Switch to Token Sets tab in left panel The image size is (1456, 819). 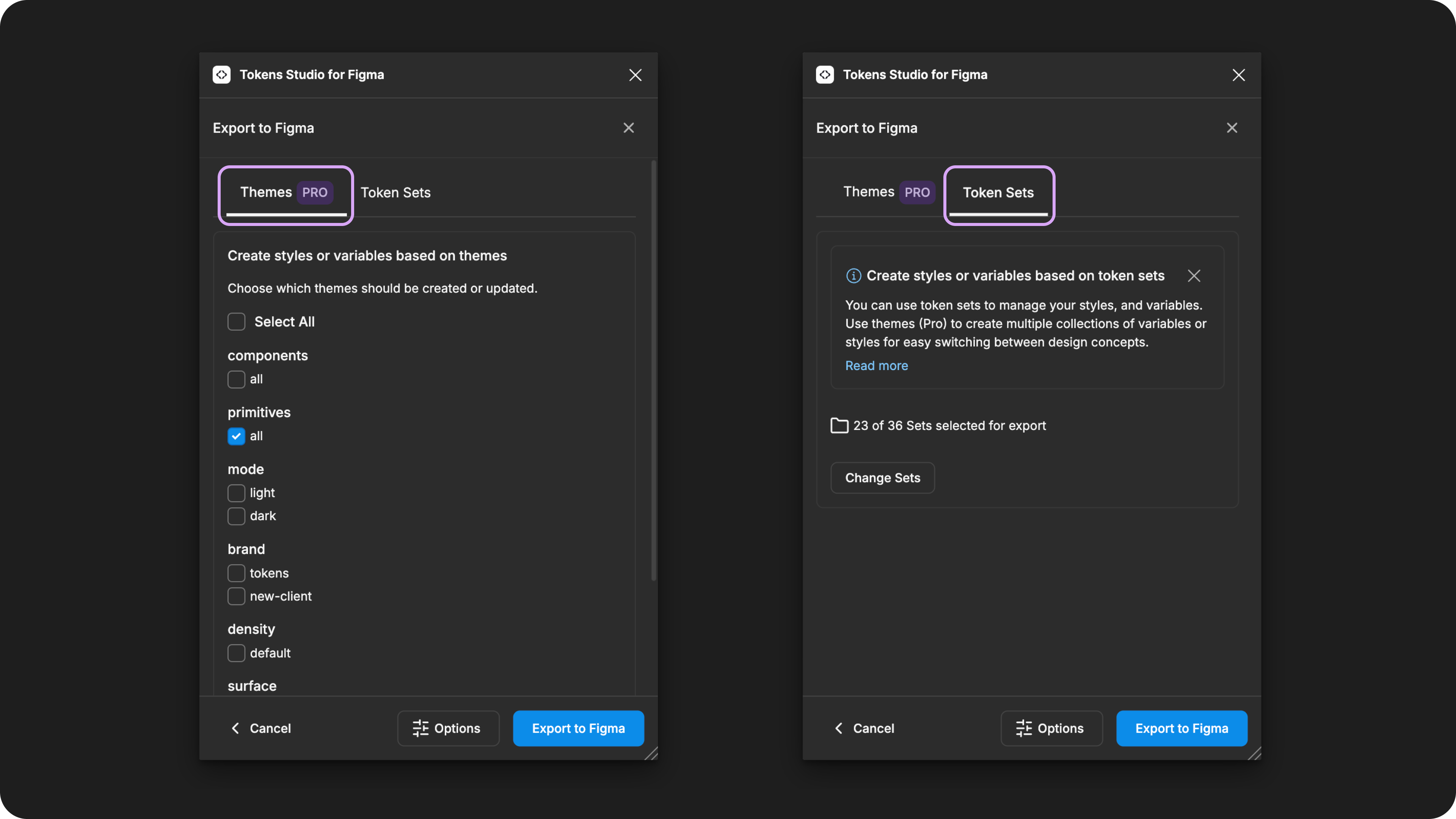(395, 193)
